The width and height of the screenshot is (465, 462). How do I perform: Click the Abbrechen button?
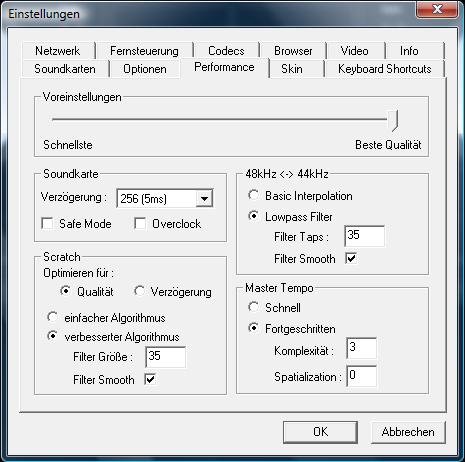point(408,432)
